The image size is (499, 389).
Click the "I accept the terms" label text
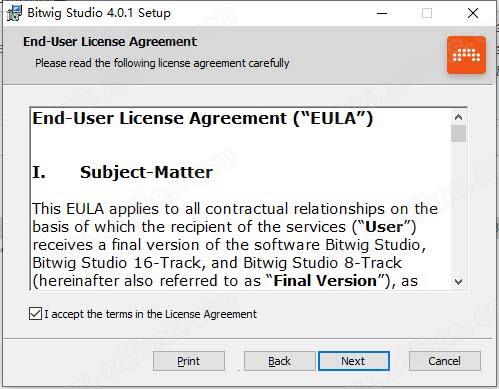pos(150,314)
